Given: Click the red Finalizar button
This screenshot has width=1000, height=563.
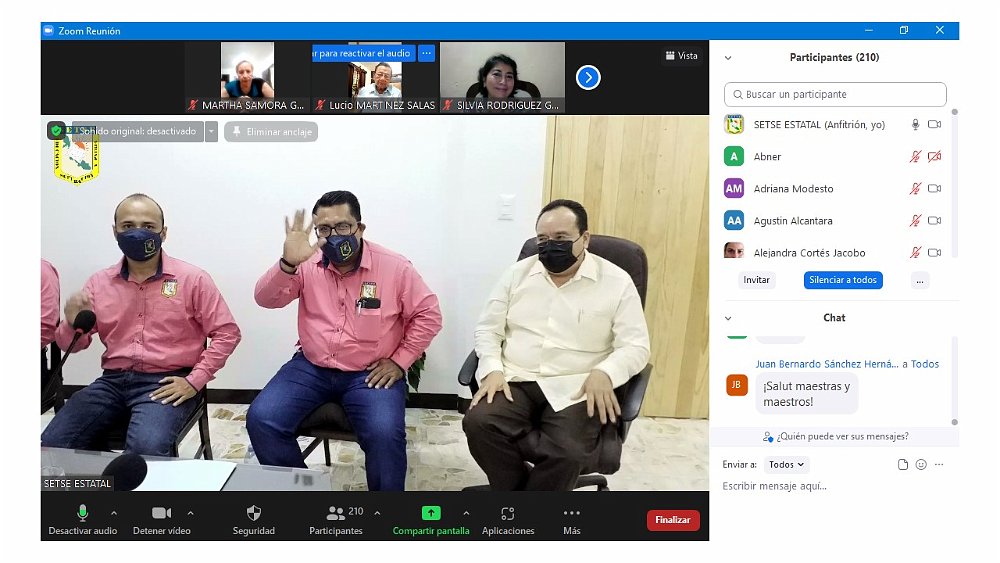Looking at the screenshot, I should click(673, 520).
